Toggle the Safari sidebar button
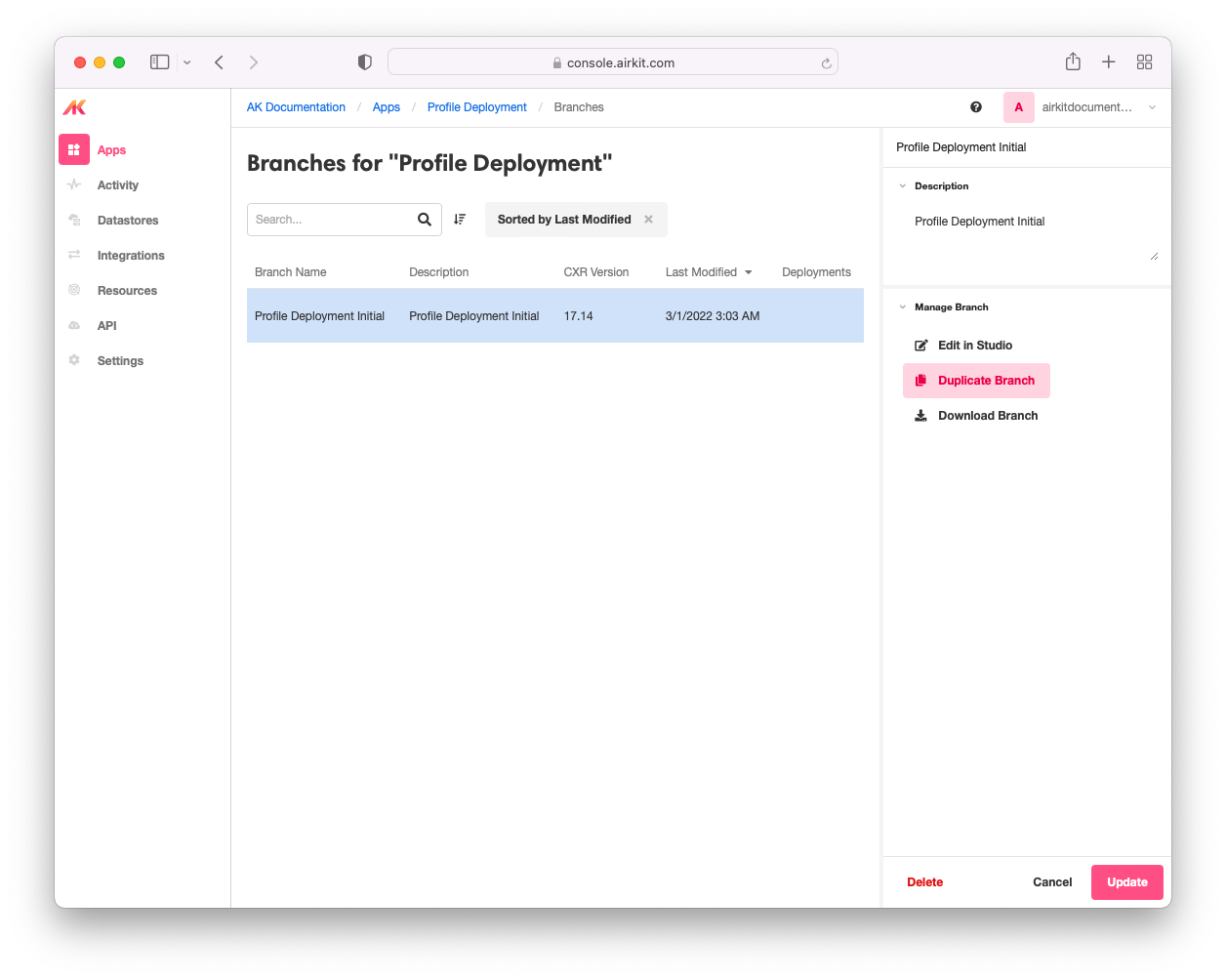This screenshot has height=980, width=1226. [x=160, y=62]
